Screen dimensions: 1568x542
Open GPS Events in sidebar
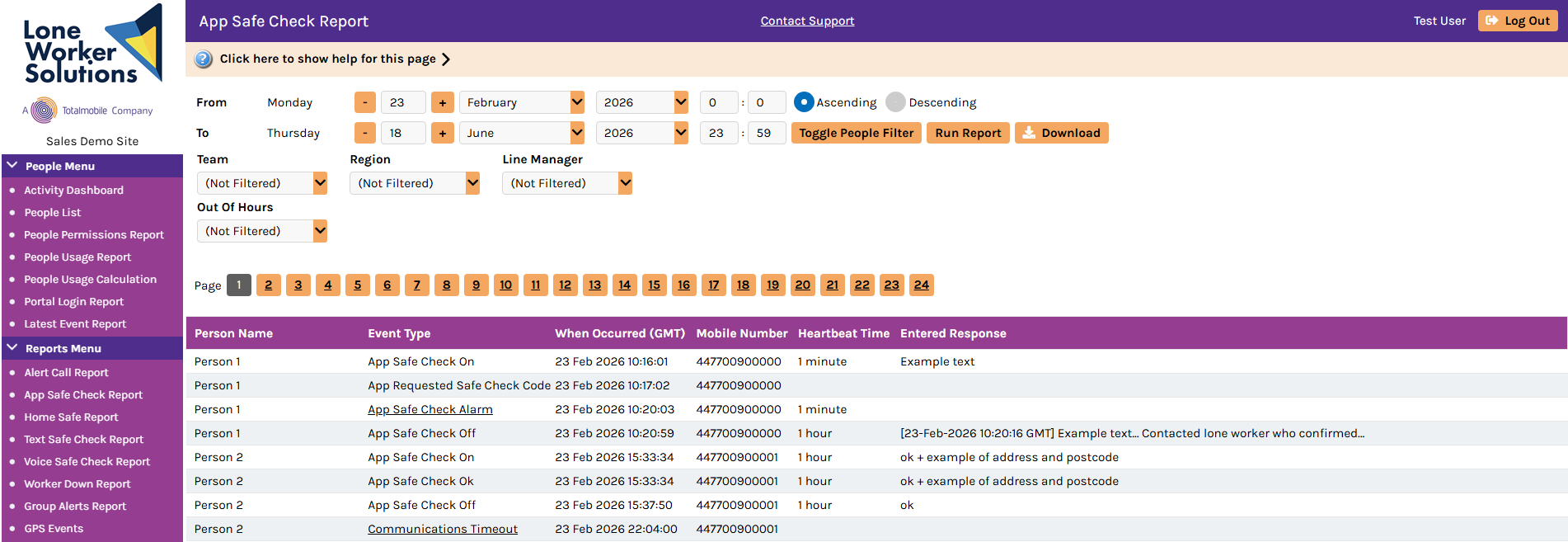[54, 529]
